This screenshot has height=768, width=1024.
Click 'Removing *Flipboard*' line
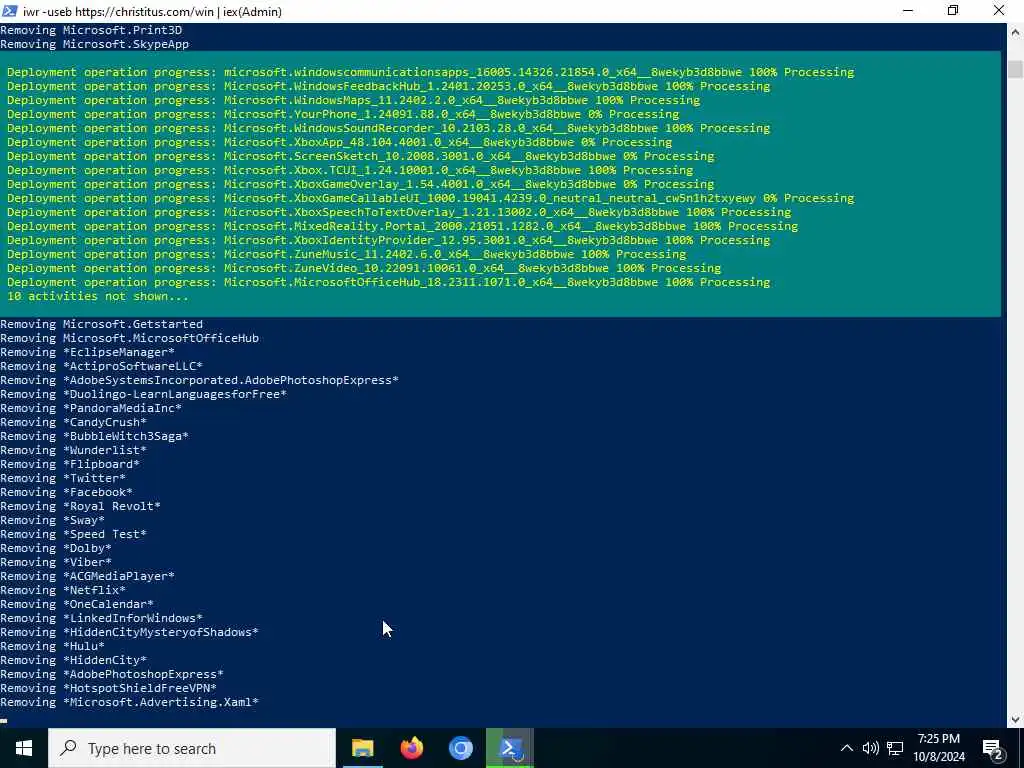pos(70,464)
